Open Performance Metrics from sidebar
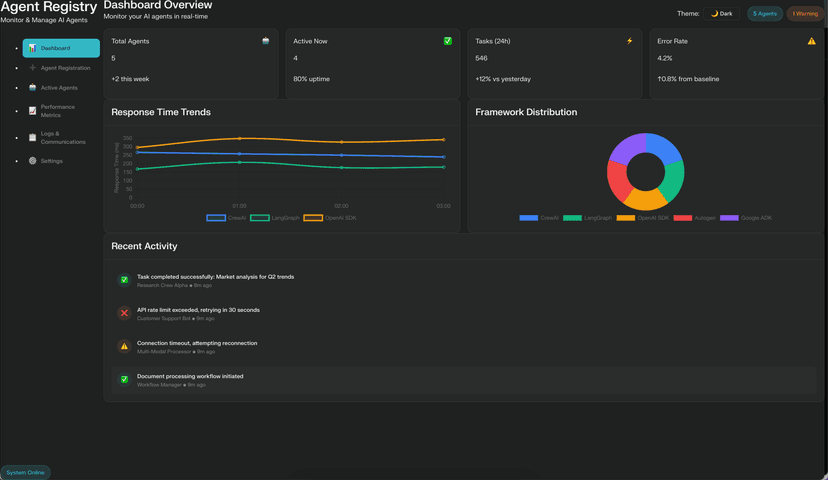This screenshot has height=480, width=828. 57,110
